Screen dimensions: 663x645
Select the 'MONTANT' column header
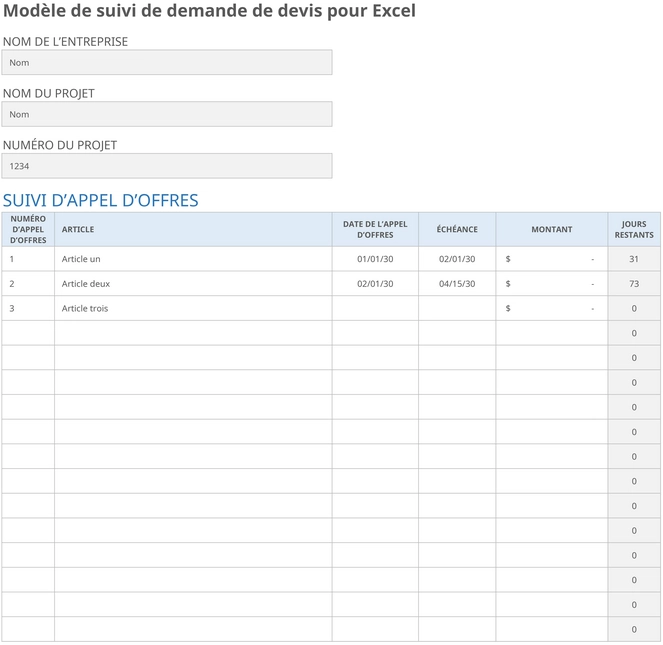tap(552, 229)
